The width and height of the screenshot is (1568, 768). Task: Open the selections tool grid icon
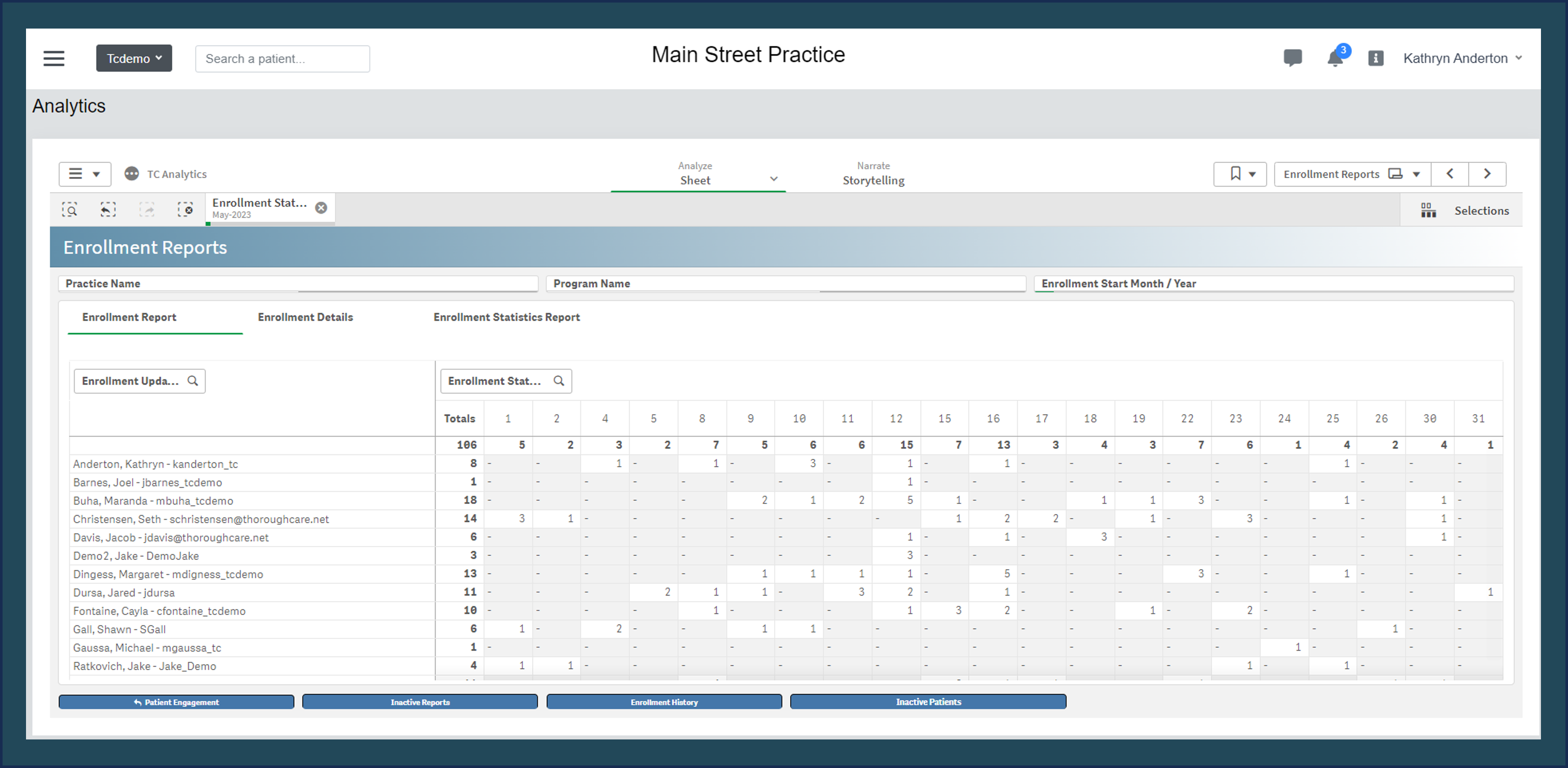[x=1429, y=211]
